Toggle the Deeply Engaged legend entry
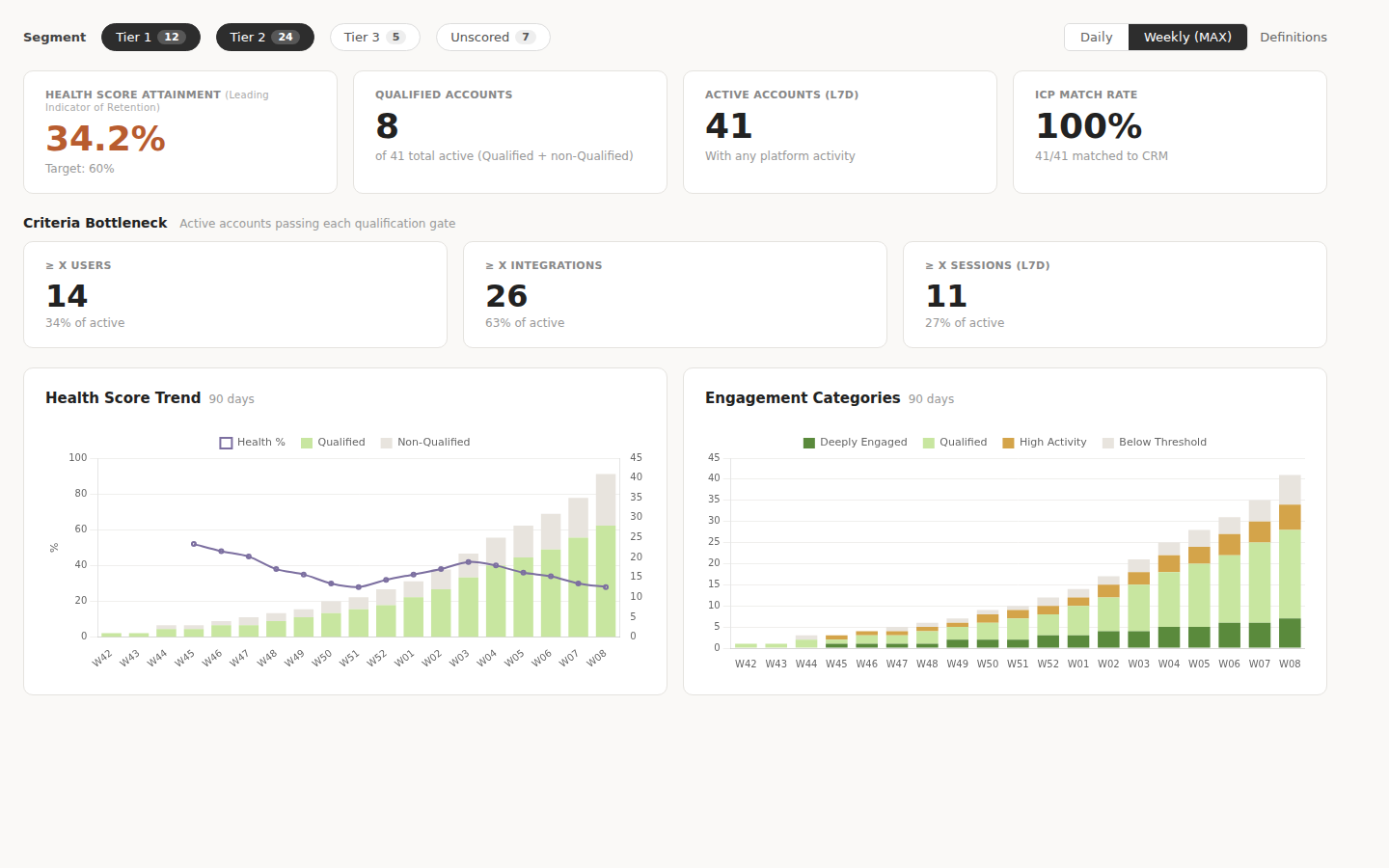Image resolution: width=1389 pixels, height=868 pixels. [x=856, y=442]
